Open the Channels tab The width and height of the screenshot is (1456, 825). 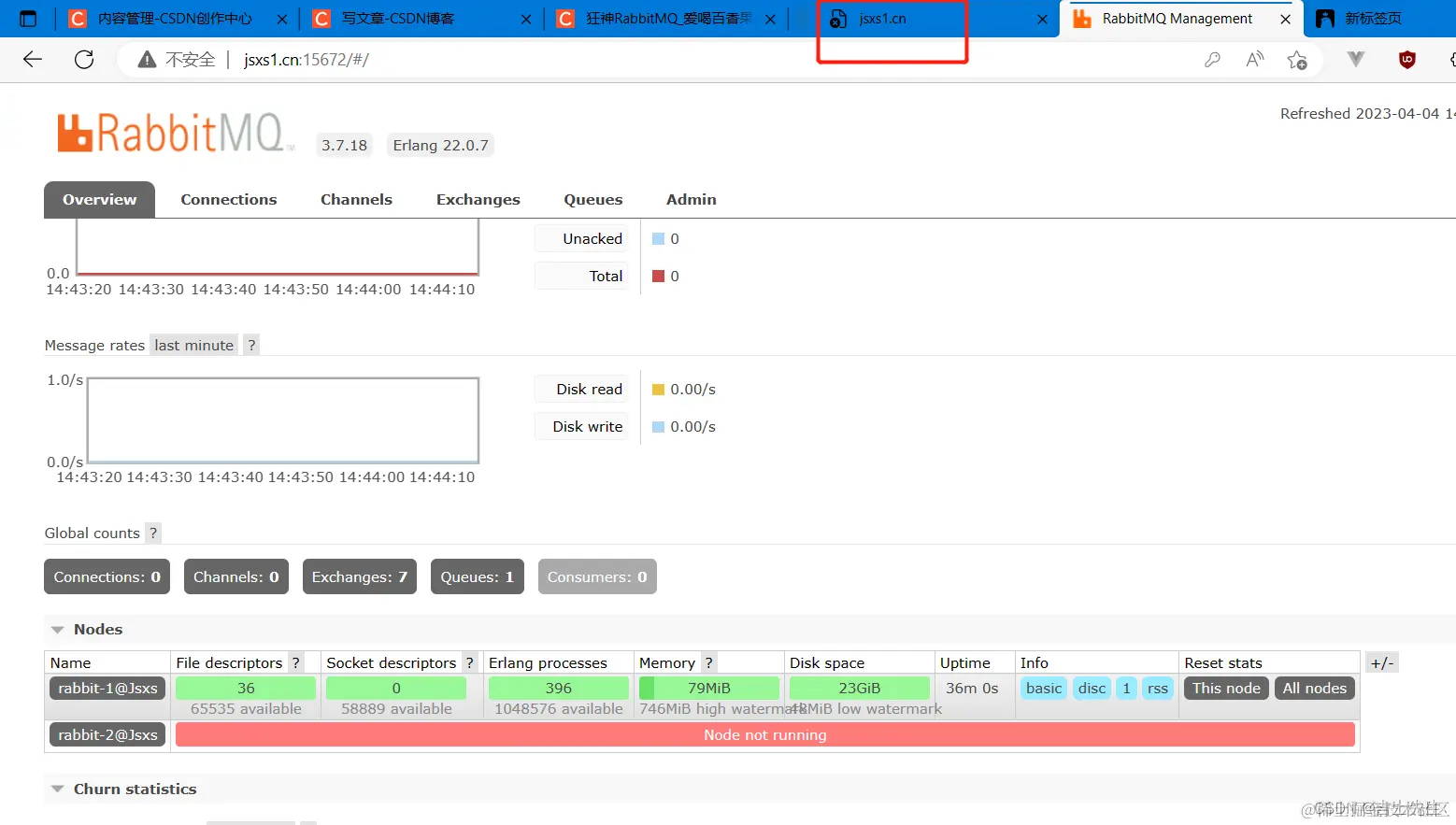tap(356, 200)
